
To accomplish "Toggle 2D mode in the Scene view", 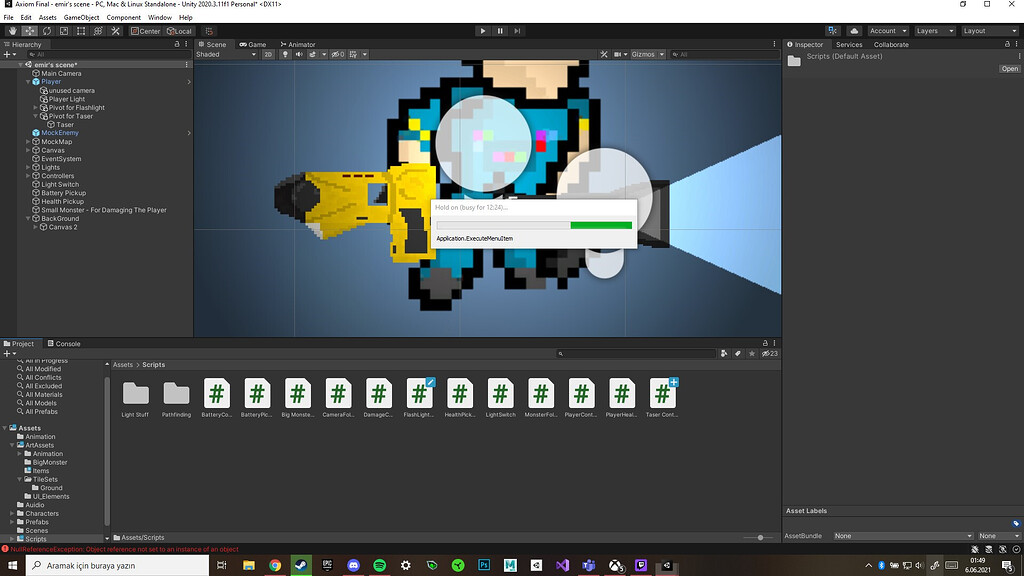I will pyautogui.click(x=269, y=54).
